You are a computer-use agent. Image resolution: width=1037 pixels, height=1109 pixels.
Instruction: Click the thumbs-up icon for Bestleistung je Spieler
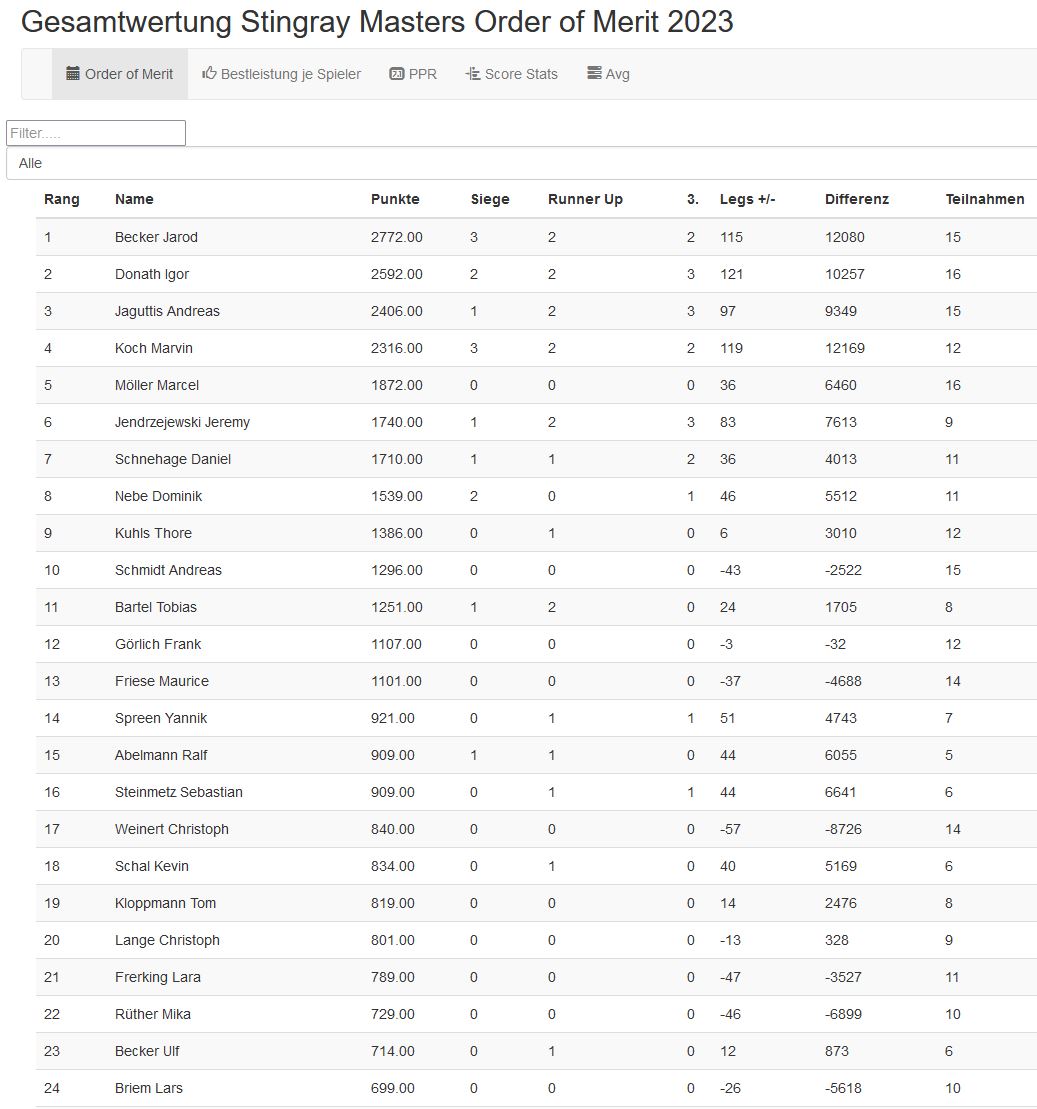point(209,74)
